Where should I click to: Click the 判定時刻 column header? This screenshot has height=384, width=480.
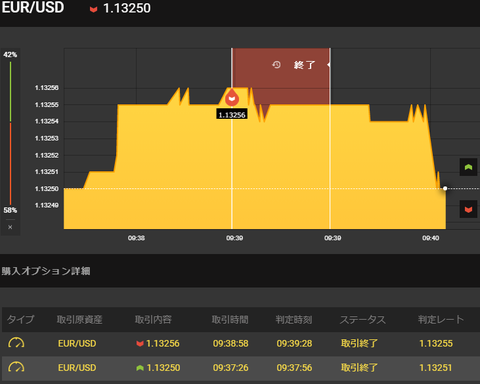[294, 320]
